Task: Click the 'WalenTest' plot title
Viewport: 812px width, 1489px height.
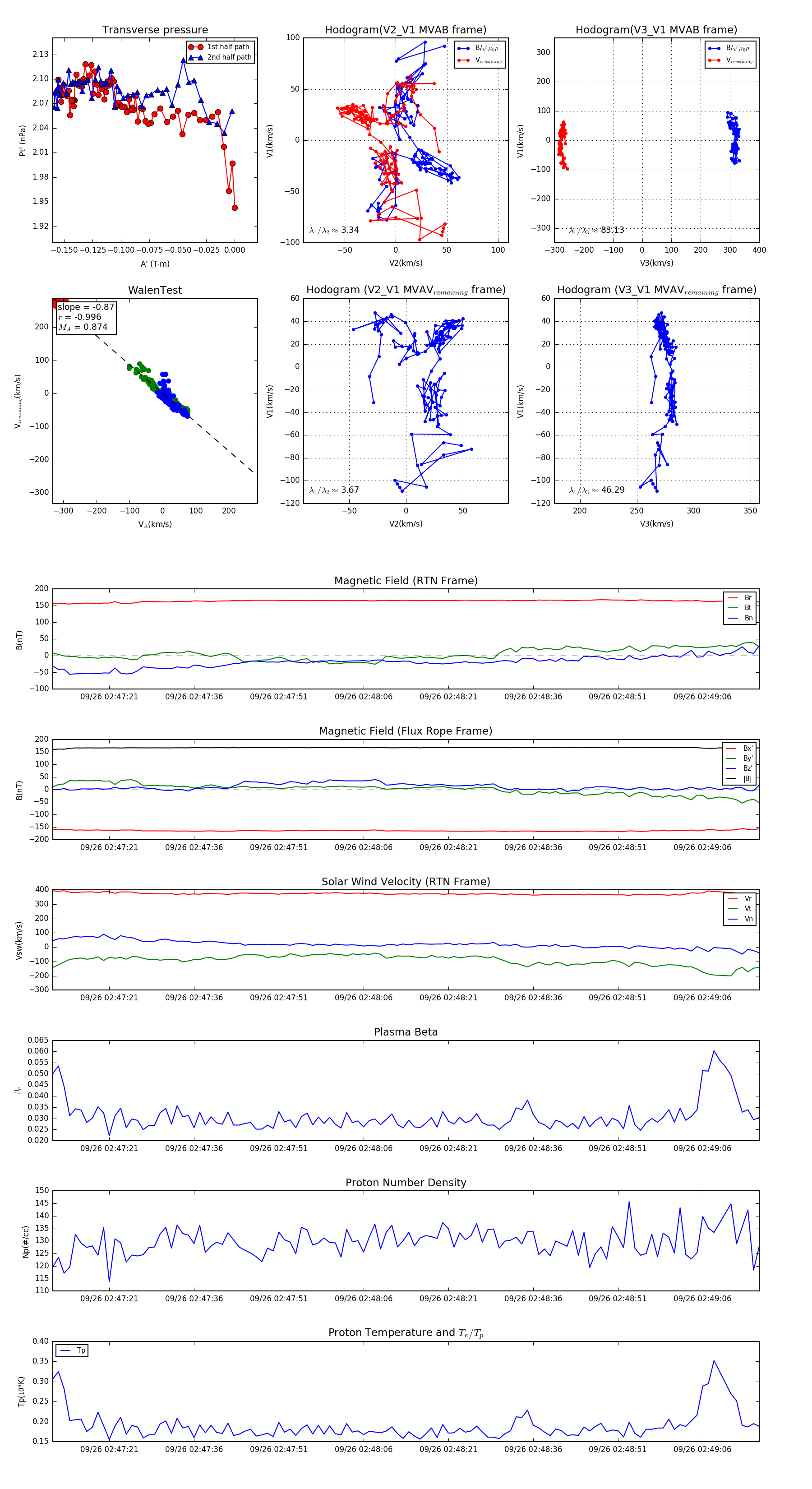Action: (x=155, y=290)
